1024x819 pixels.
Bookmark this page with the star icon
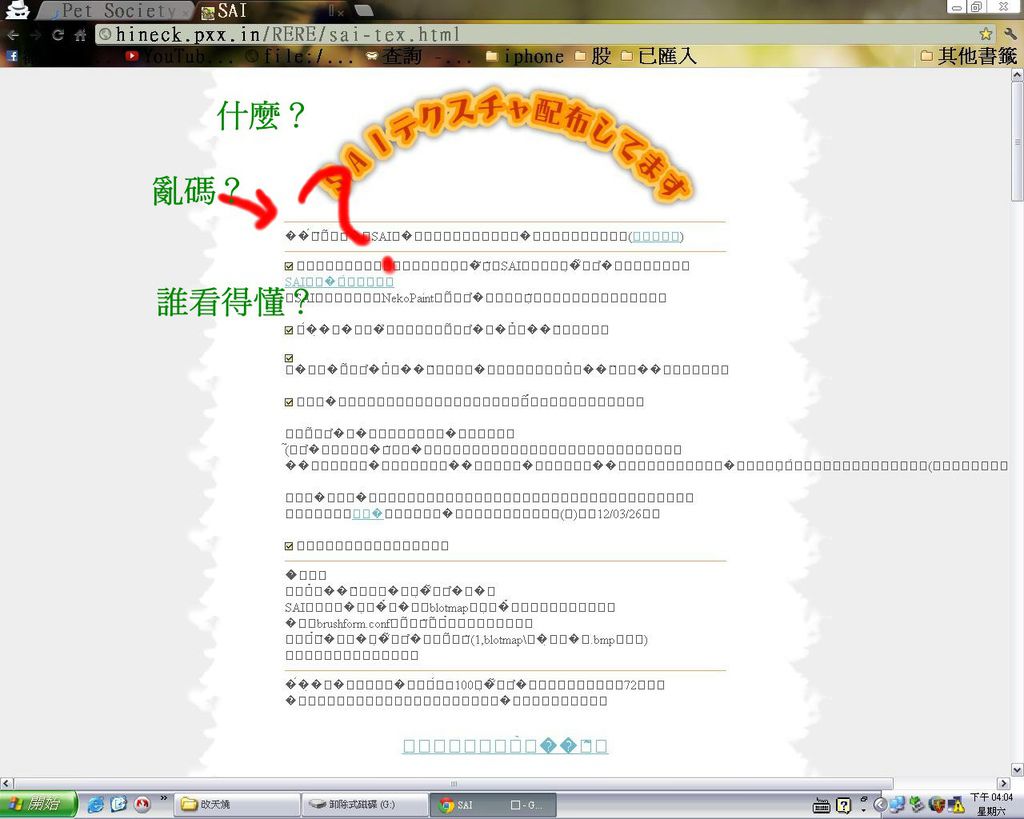coord(985,33)
